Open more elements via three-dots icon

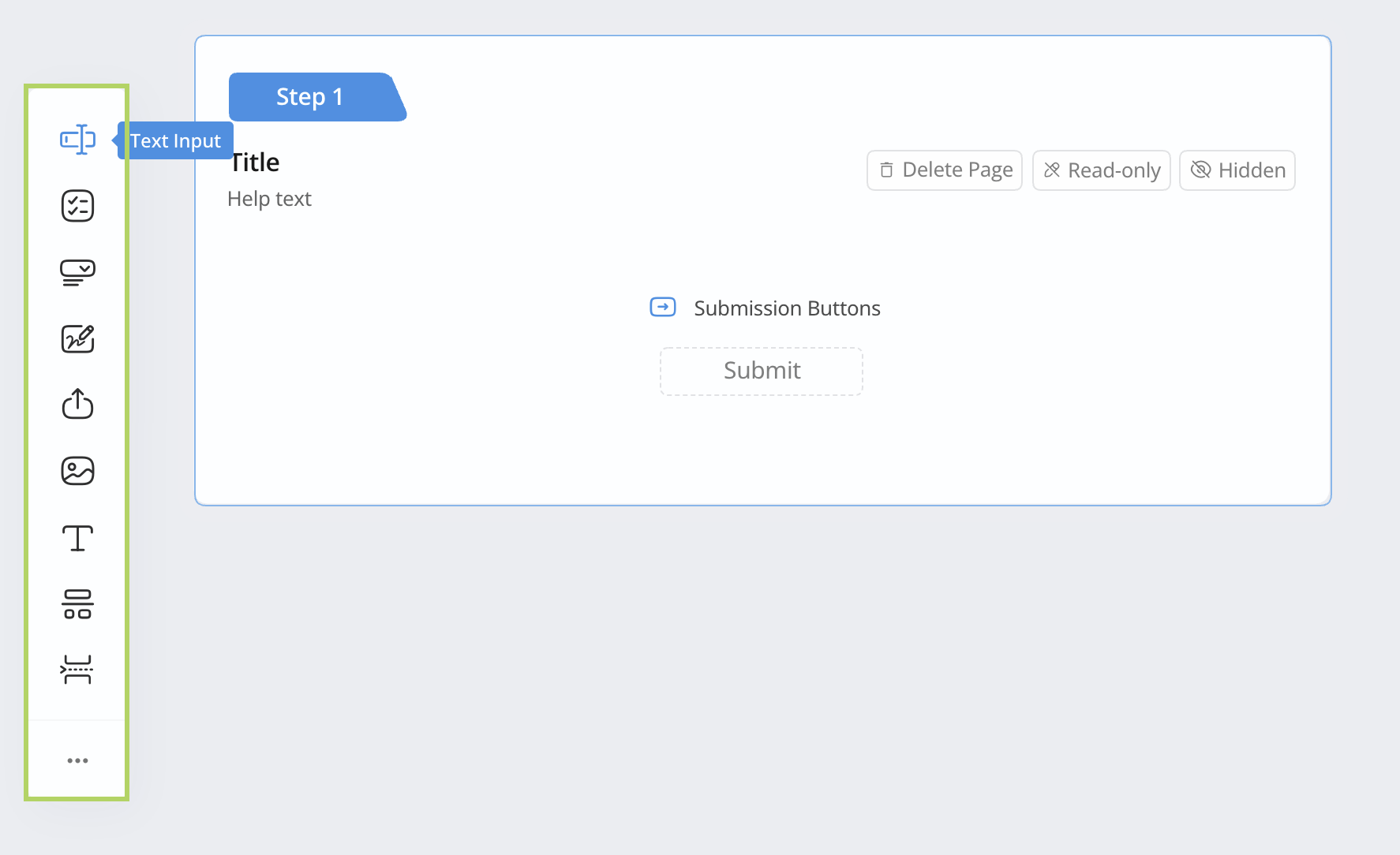click(x=77, y=760)
